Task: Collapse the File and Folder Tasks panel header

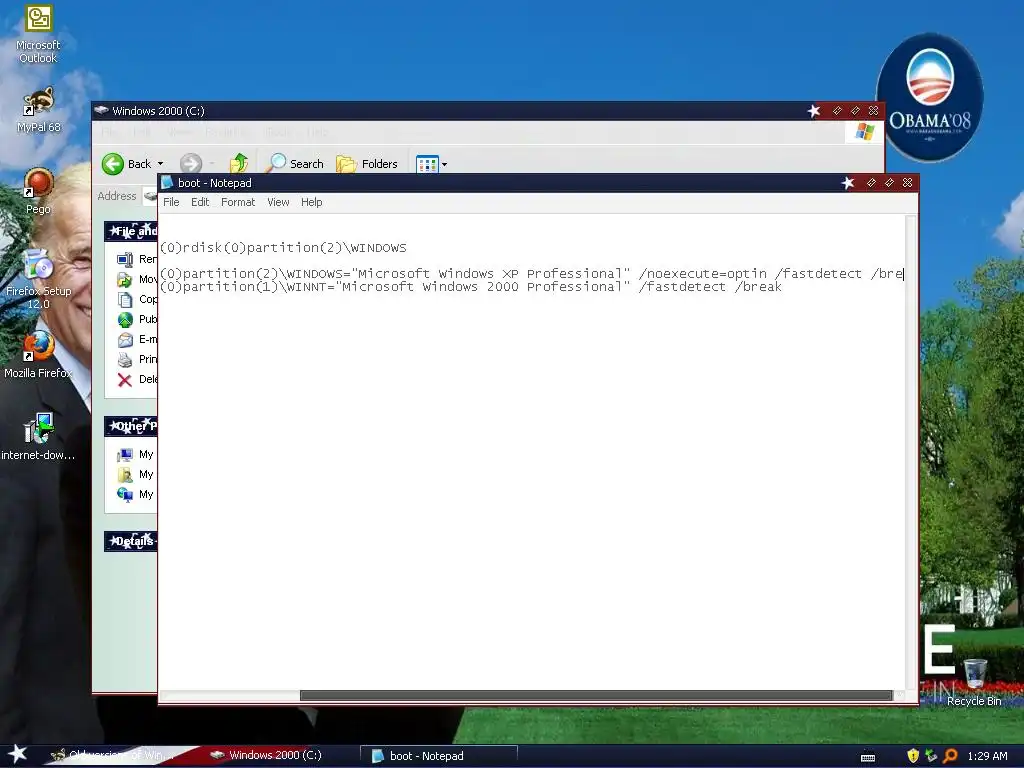Action: pos(131,231)
